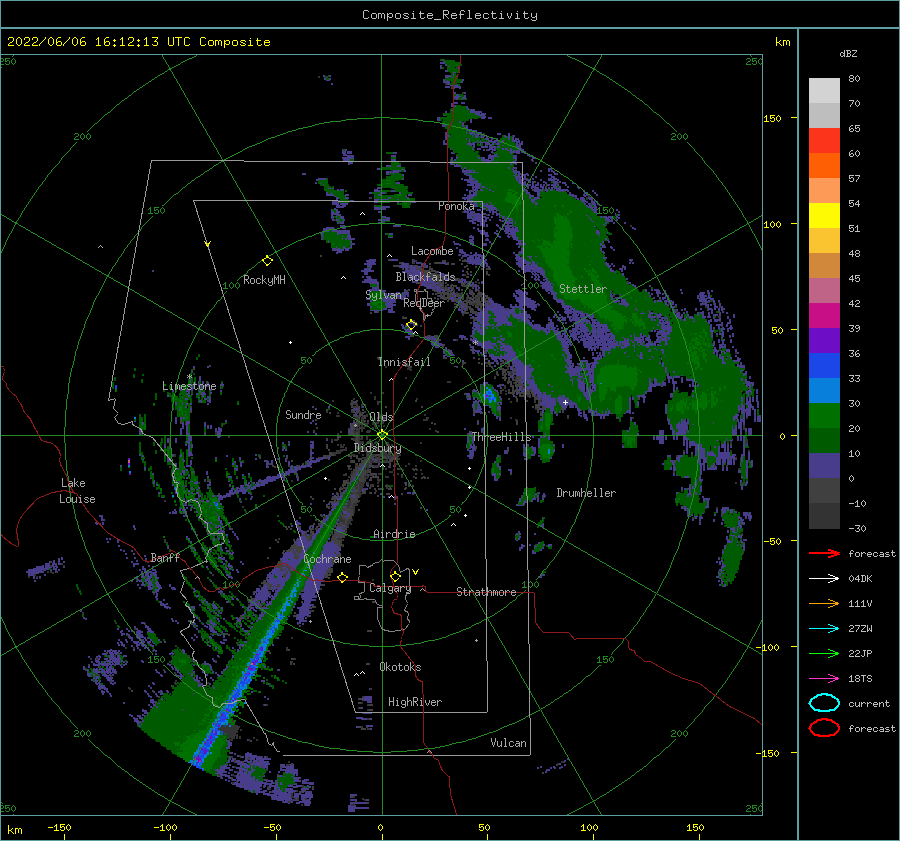Click yellow diamond marker beside RockyMH

[x=267, y=261]
